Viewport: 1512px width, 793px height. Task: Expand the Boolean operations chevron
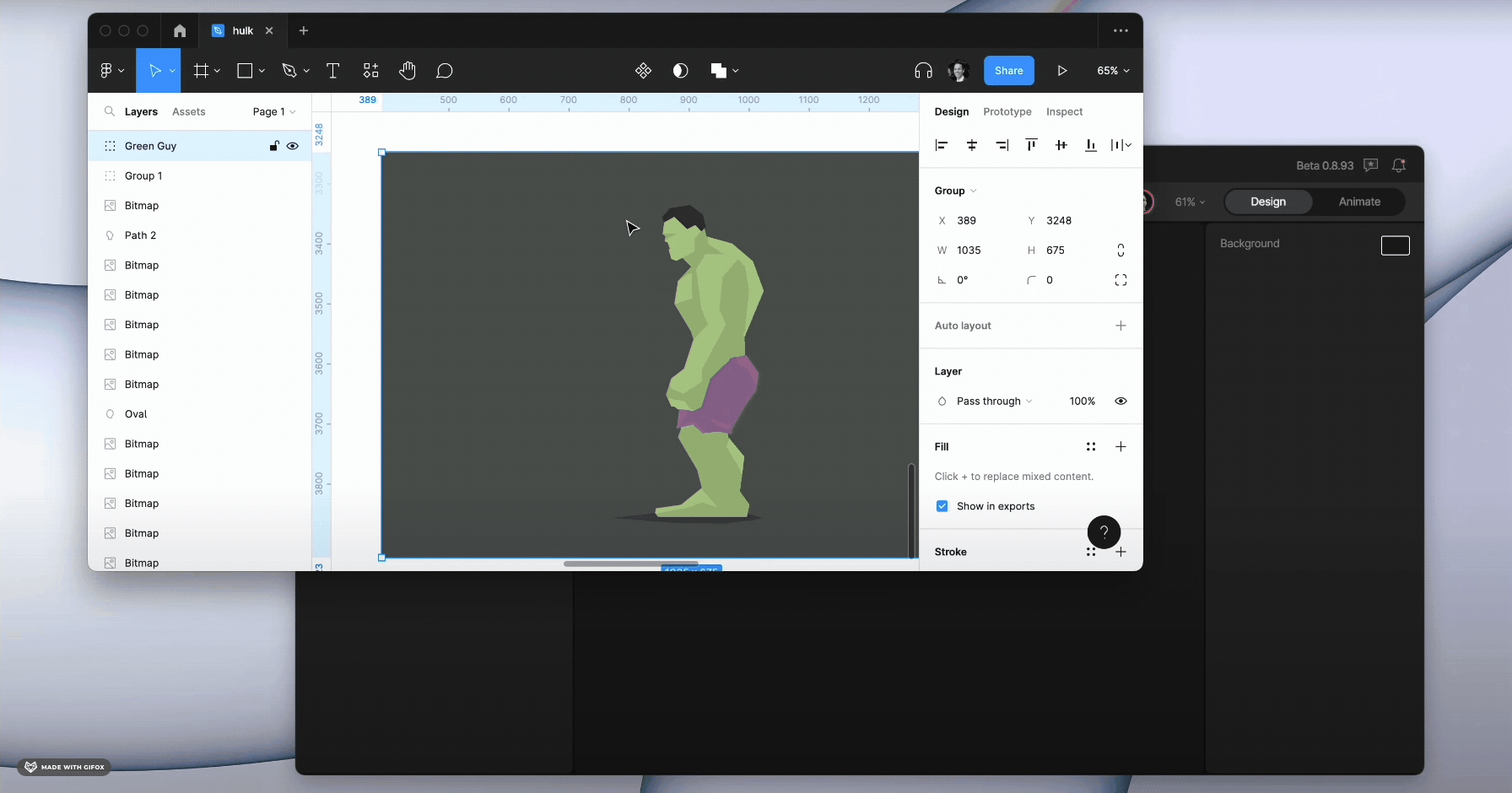click(736, 71)
